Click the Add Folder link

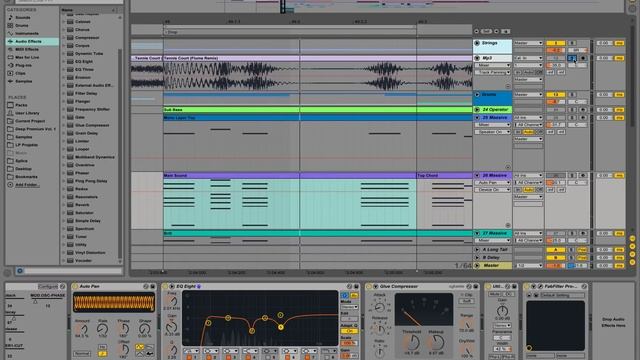[27, 185]
